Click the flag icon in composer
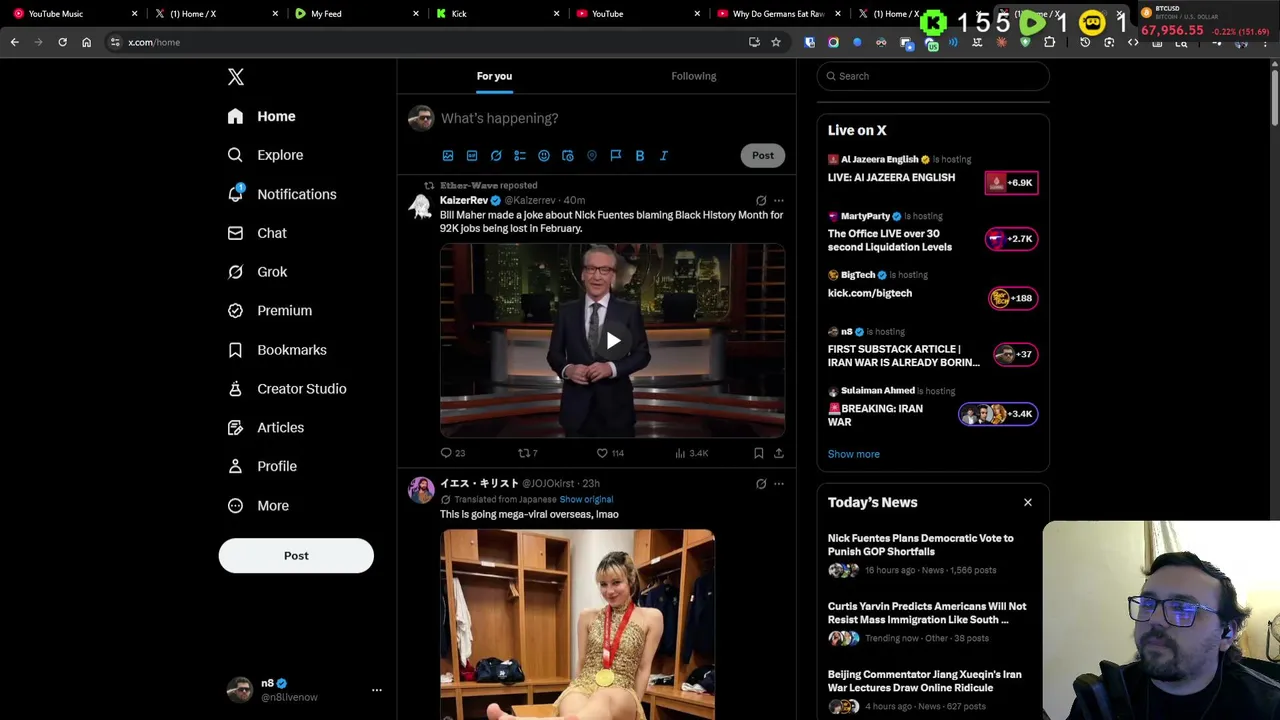This screenshot has width=1280, height=720. [616, 156]
